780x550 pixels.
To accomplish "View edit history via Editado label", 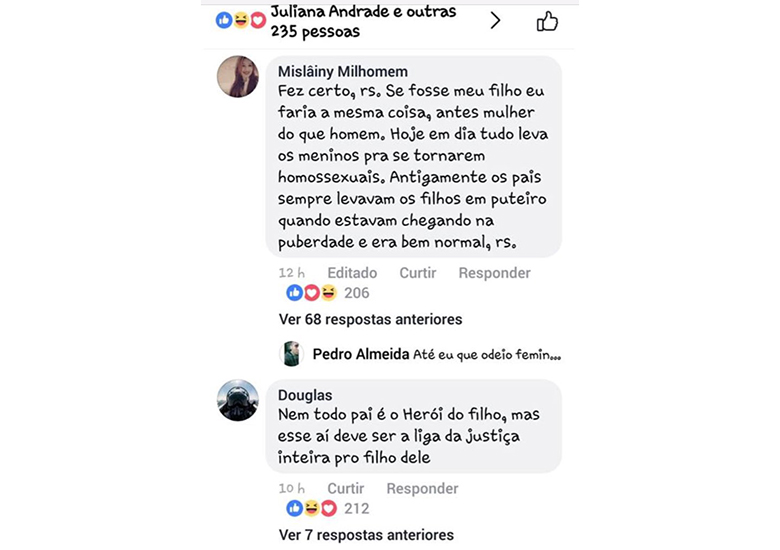I will click(x=352, y=273).
